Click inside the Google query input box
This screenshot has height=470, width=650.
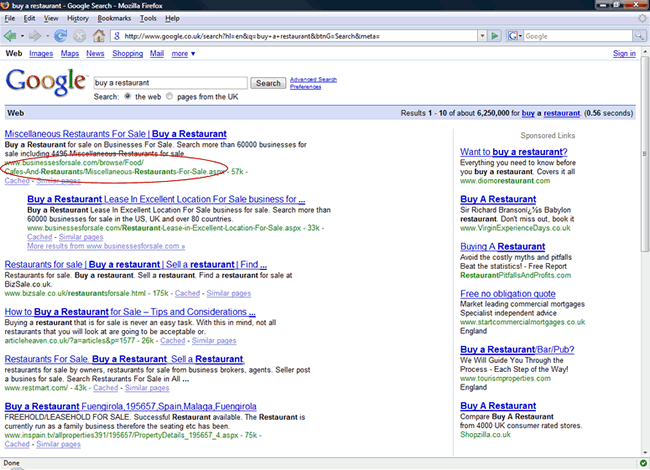tap(170, 83)
